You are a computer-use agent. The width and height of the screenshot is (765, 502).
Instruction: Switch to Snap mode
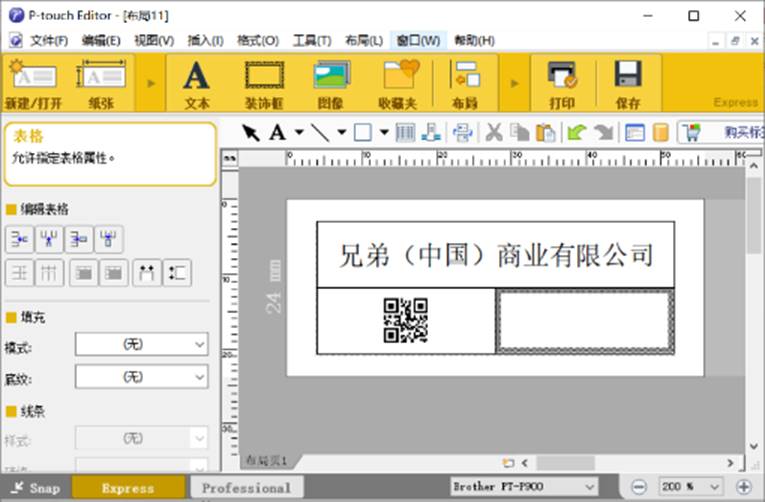(36, 487)
